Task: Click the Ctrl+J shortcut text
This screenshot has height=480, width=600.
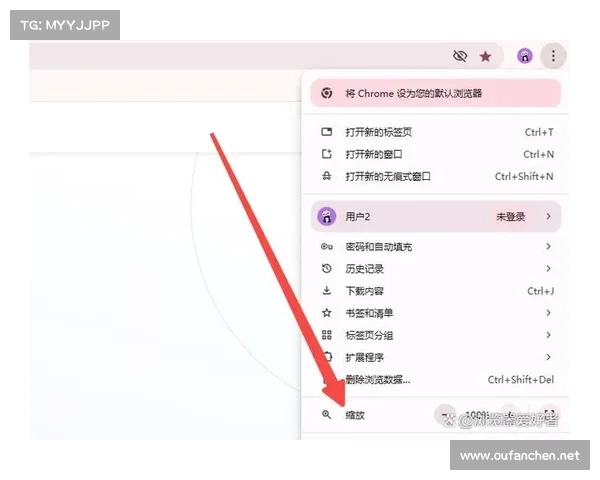Action: pos(540,291)
